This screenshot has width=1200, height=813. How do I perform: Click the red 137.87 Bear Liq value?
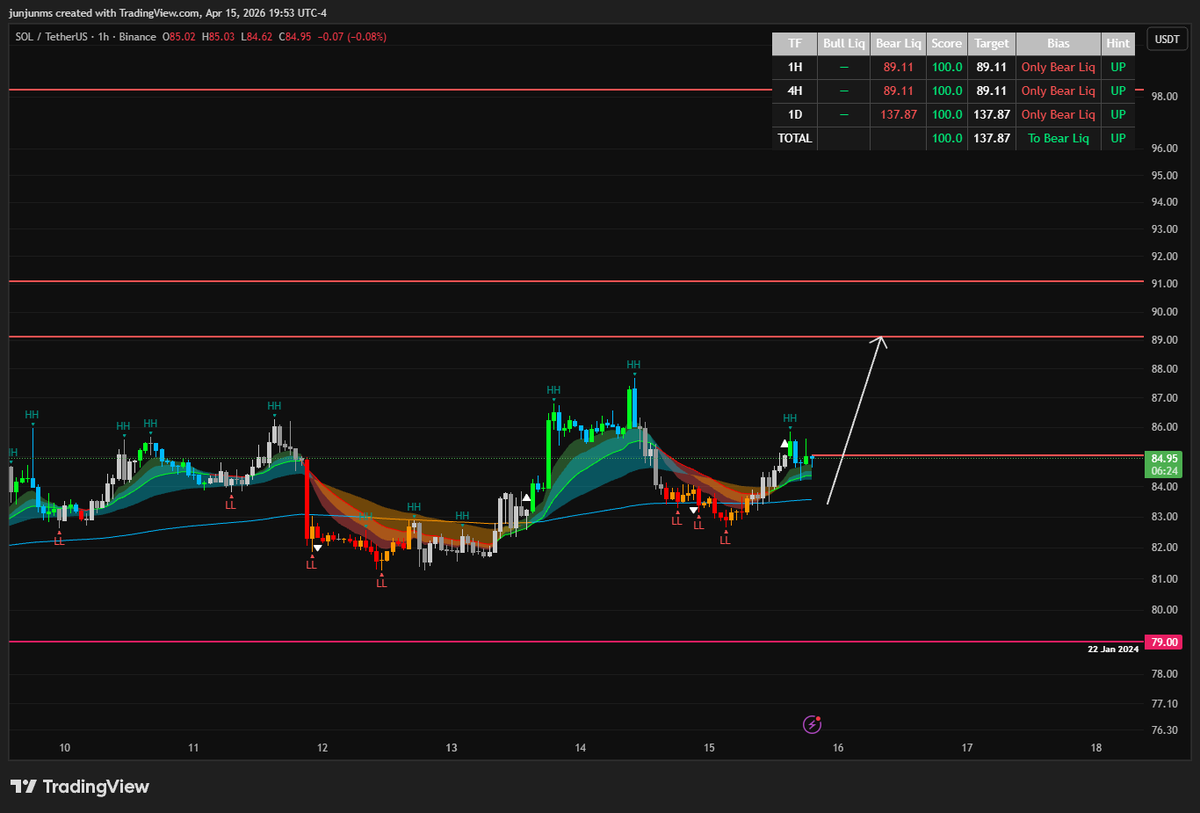[x=897, y=115]
